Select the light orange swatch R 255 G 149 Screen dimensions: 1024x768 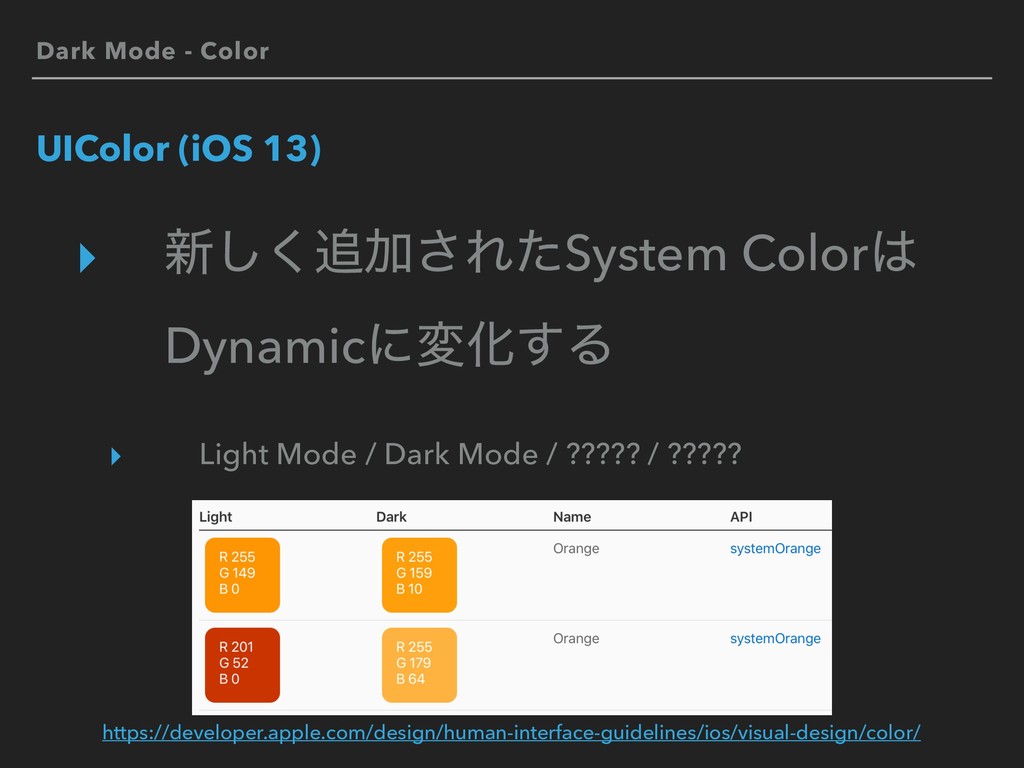tap(242, 575)
